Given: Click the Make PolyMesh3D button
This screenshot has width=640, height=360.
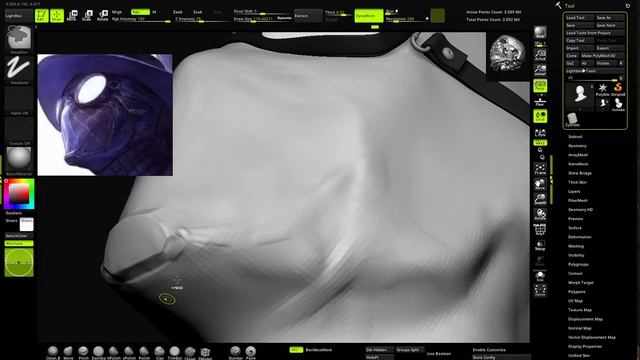Looking at the screenshot, I should click(602, 56).
